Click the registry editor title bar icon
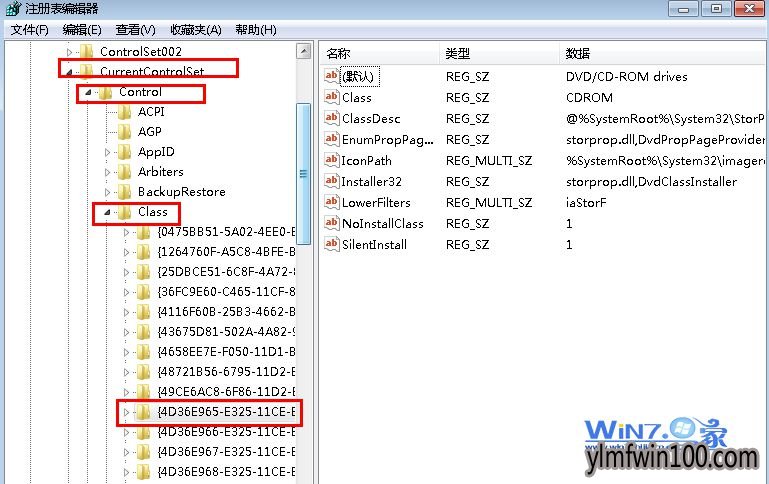The width and height of the screenshot is (769, 484). pos(14,8)
